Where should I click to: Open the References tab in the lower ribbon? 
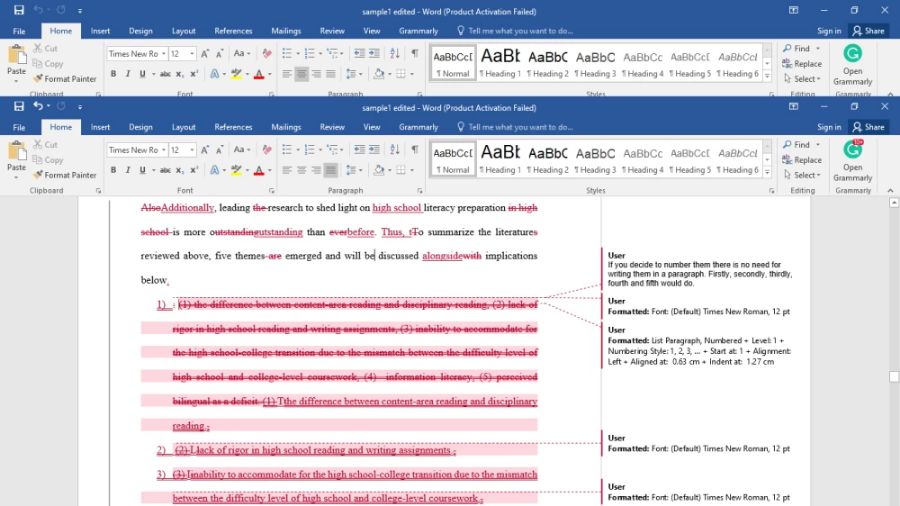coord(233,127)
